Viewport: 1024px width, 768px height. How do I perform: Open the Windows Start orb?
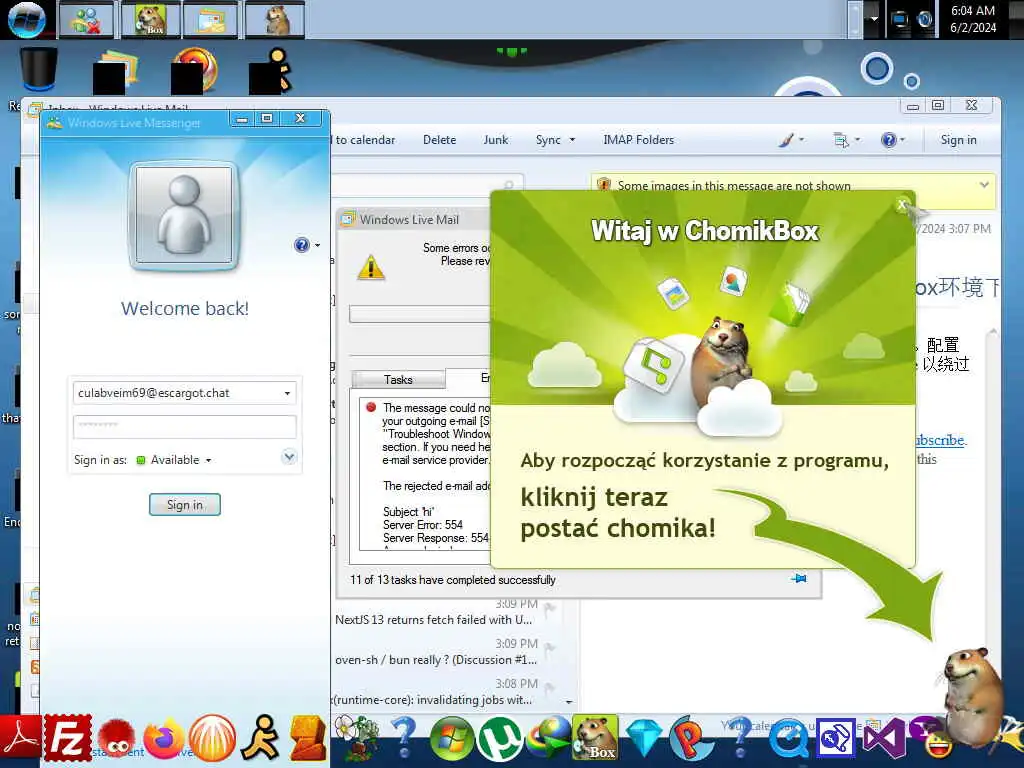26,19
